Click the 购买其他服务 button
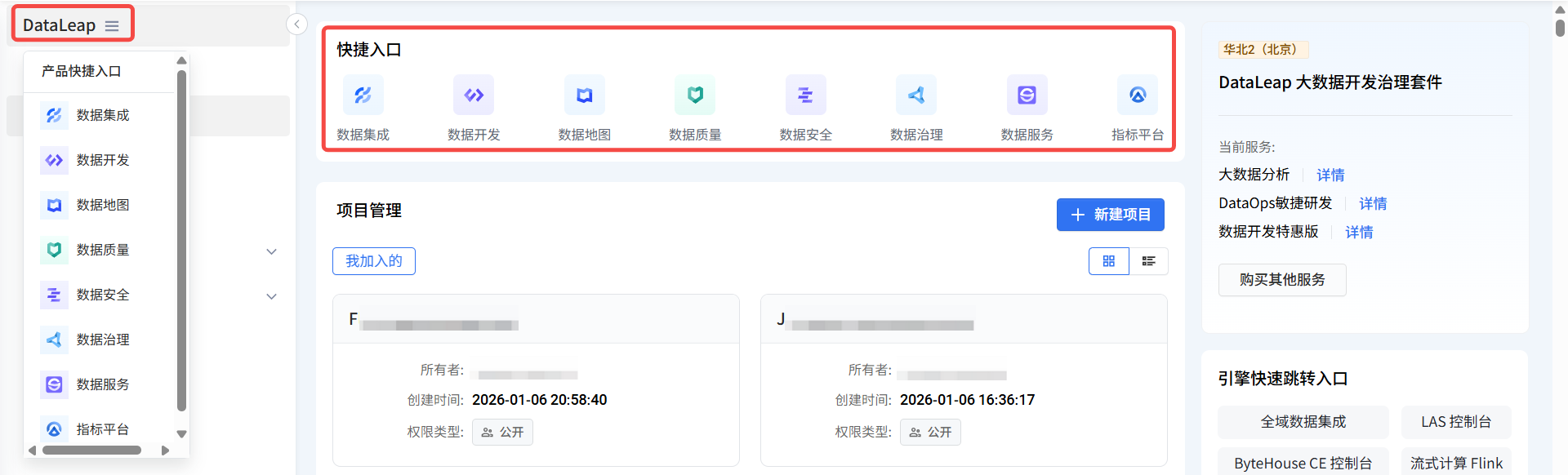Viewport: 1568px width, 475px height. (1282, 280)
